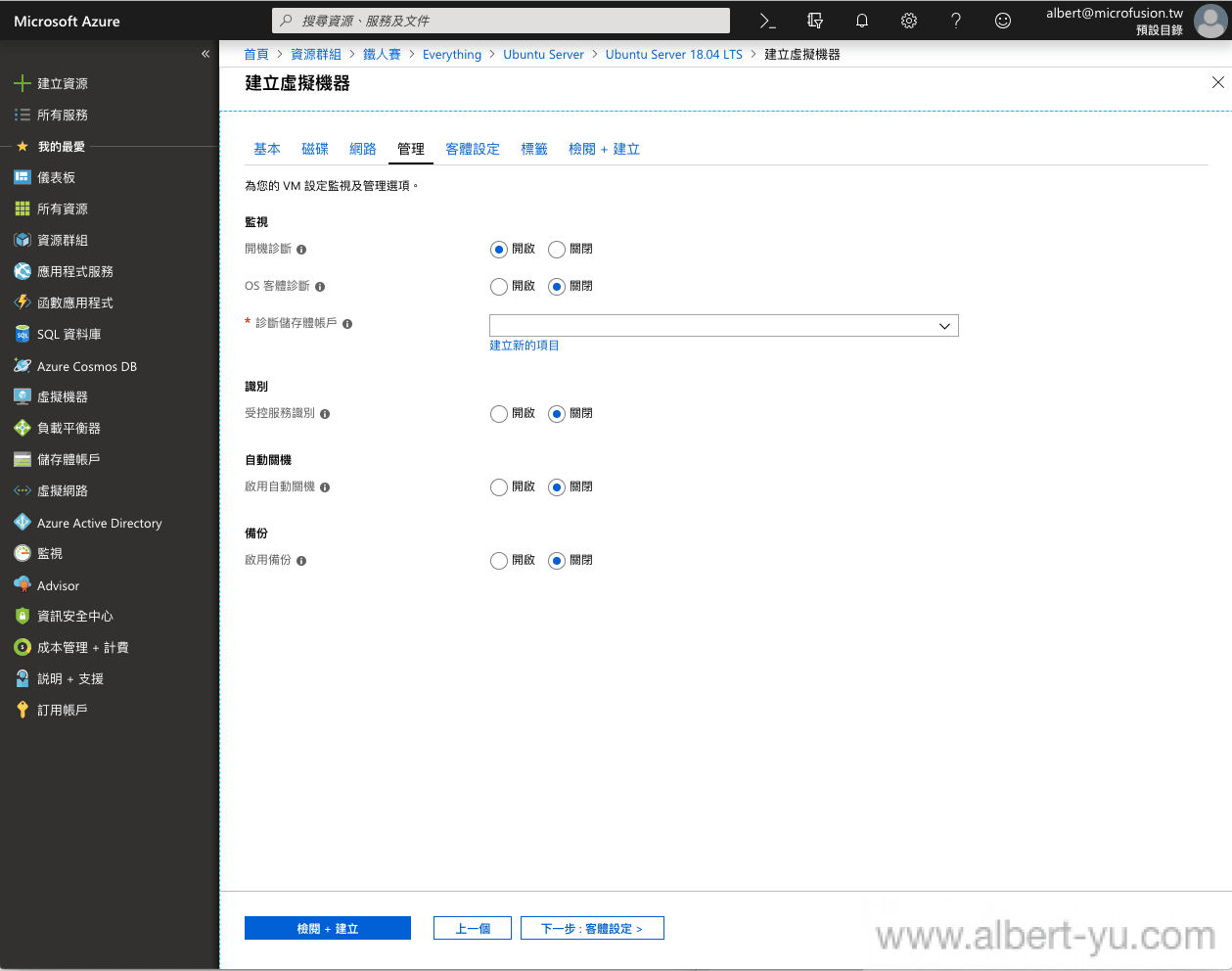Open 應用程式服務 icon
Viewport: 1232px width, 971px height.
coord(23,271)
